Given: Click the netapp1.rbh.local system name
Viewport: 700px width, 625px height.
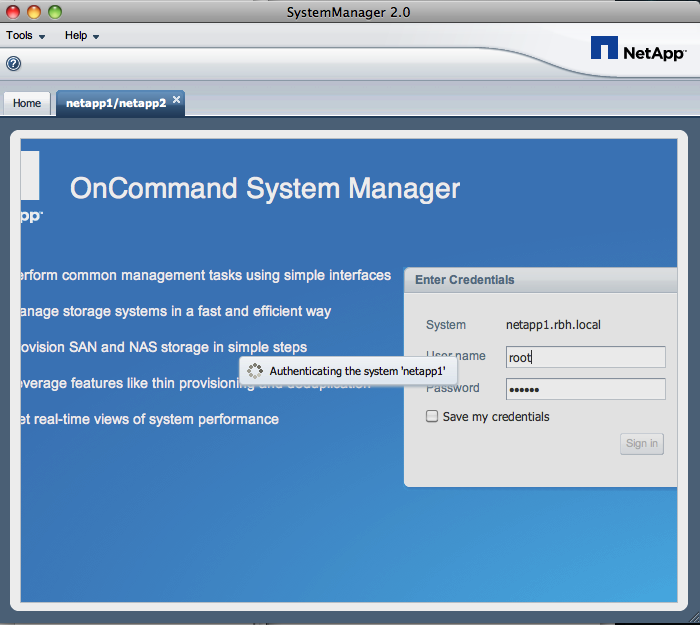Looking at the screenshot, I should point(553,325).
